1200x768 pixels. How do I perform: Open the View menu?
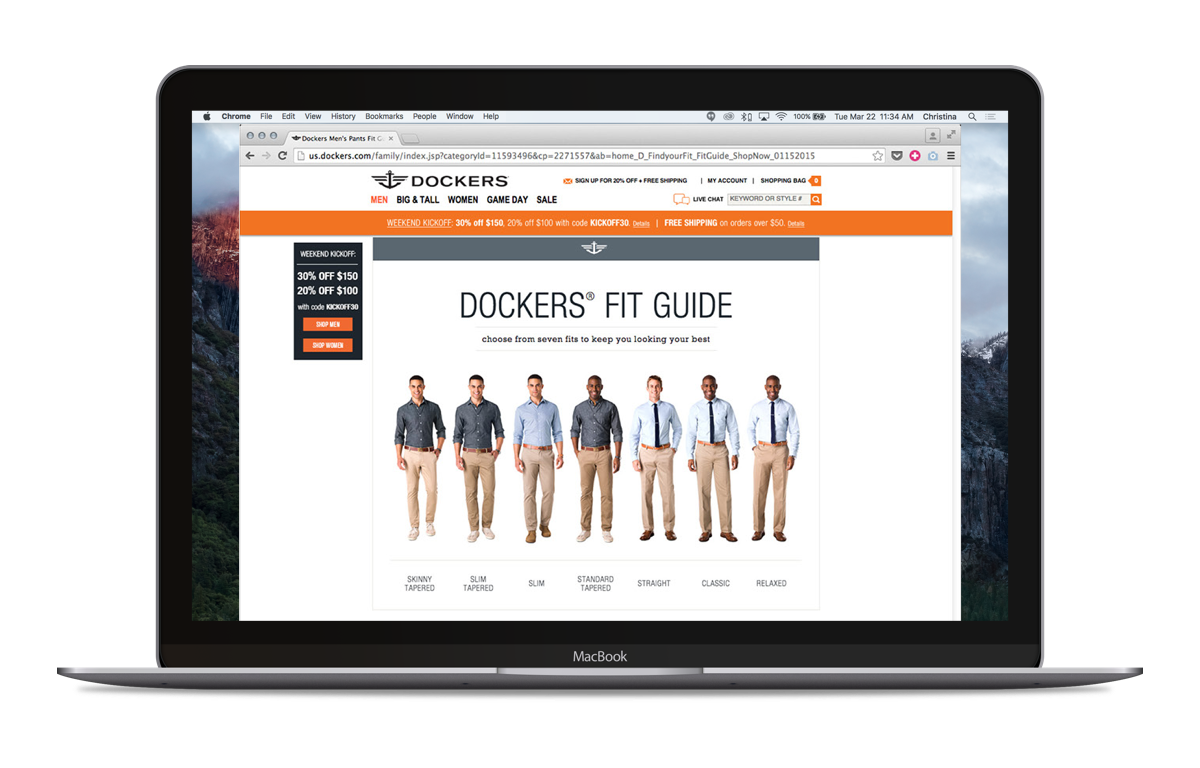313,117
